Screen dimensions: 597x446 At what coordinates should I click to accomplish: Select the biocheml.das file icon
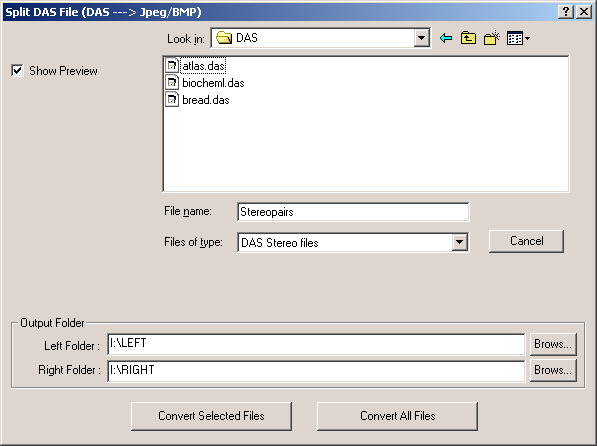(x=172, y=83)
